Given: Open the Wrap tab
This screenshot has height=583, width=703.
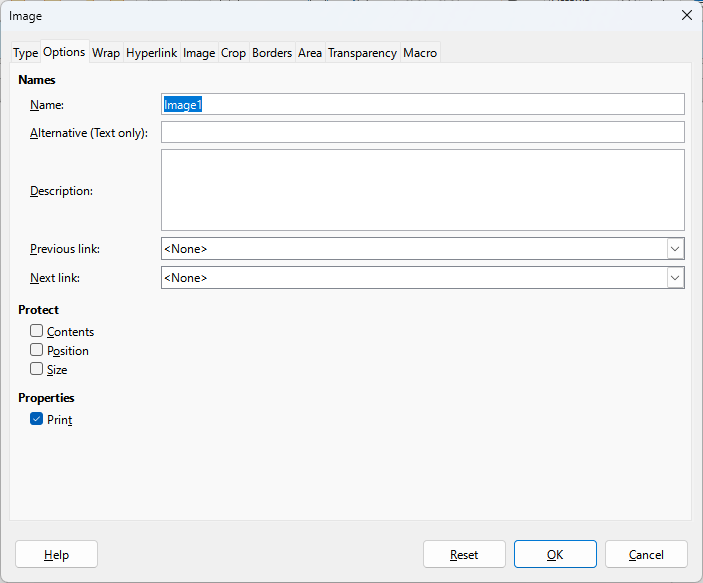Looking at the screenshot, I should pyautogui.click(x=106, y=53).
